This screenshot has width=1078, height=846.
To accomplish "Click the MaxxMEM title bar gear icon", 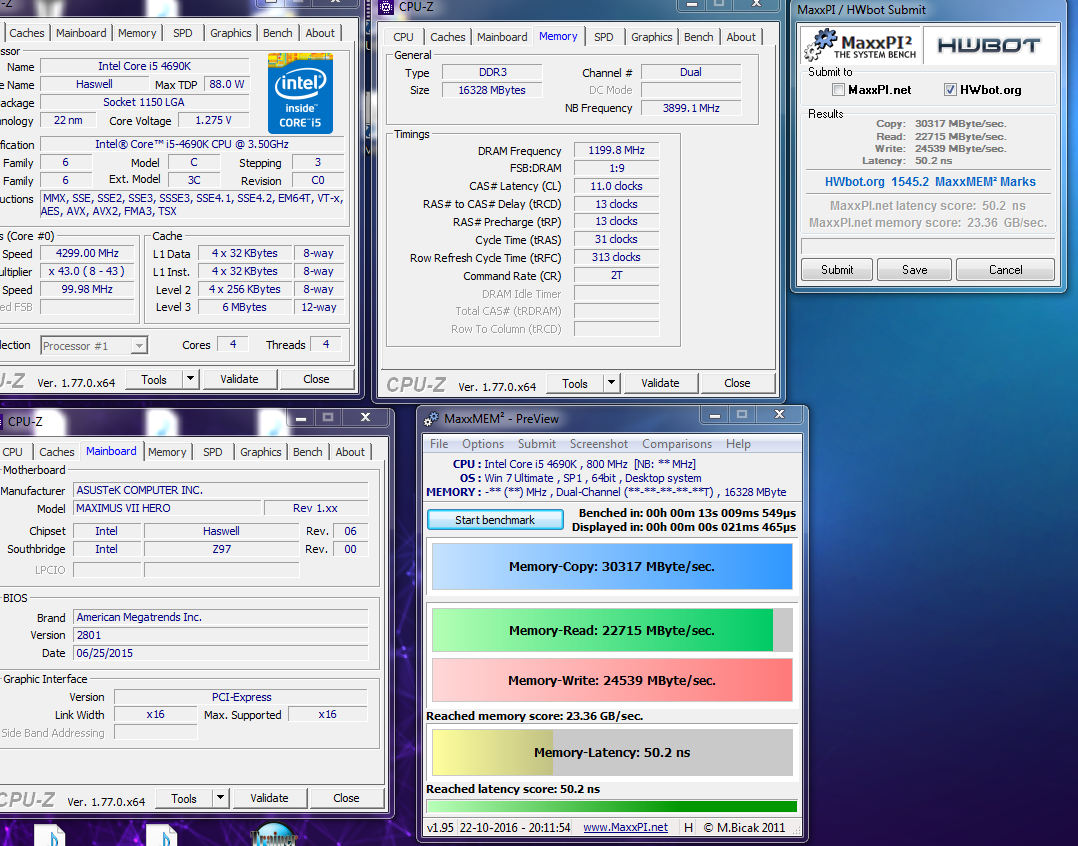I will click(x=431, y=419).
